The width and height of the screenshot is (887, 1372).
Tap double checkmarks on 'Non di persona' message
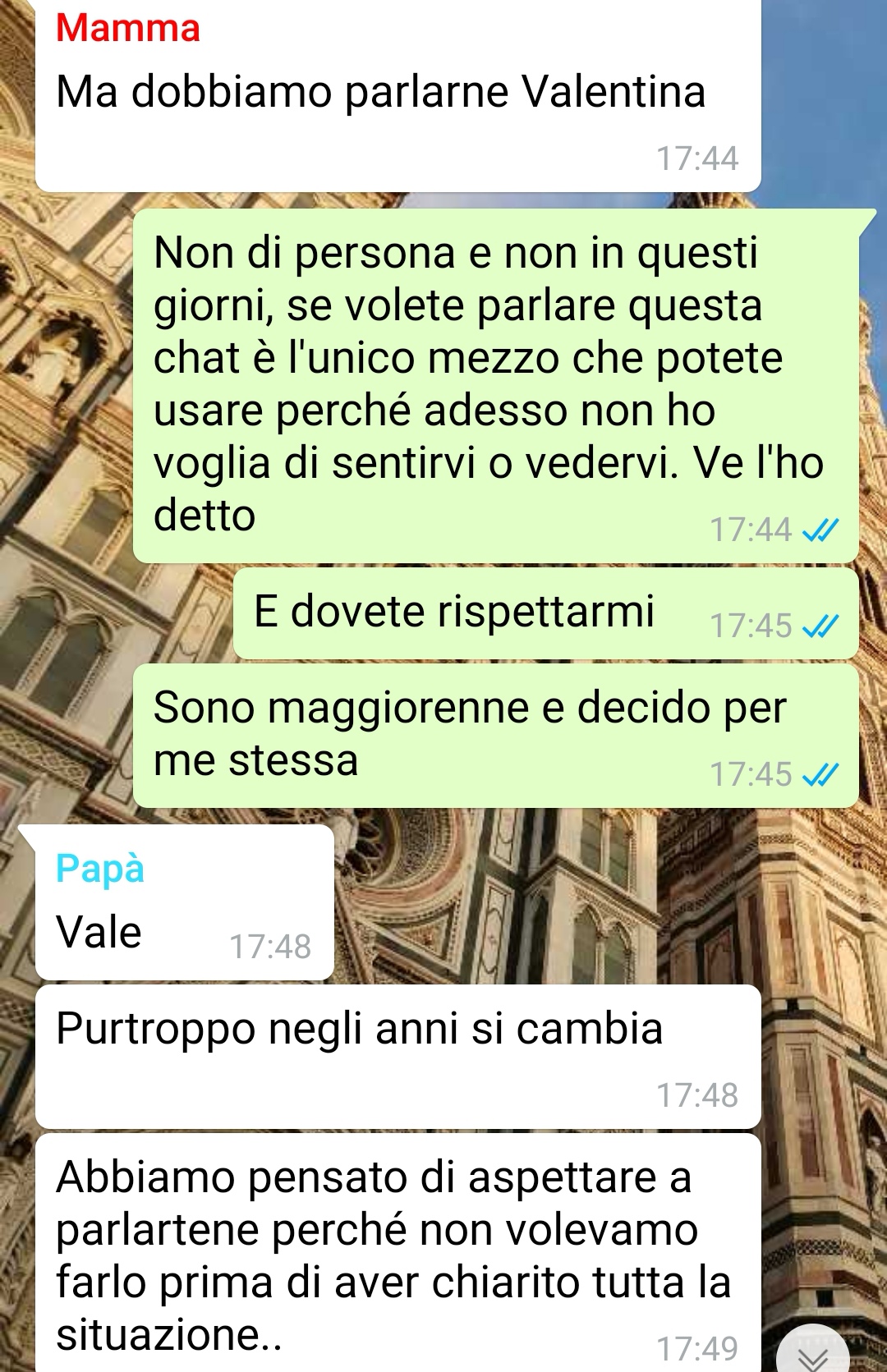[820, 530]
